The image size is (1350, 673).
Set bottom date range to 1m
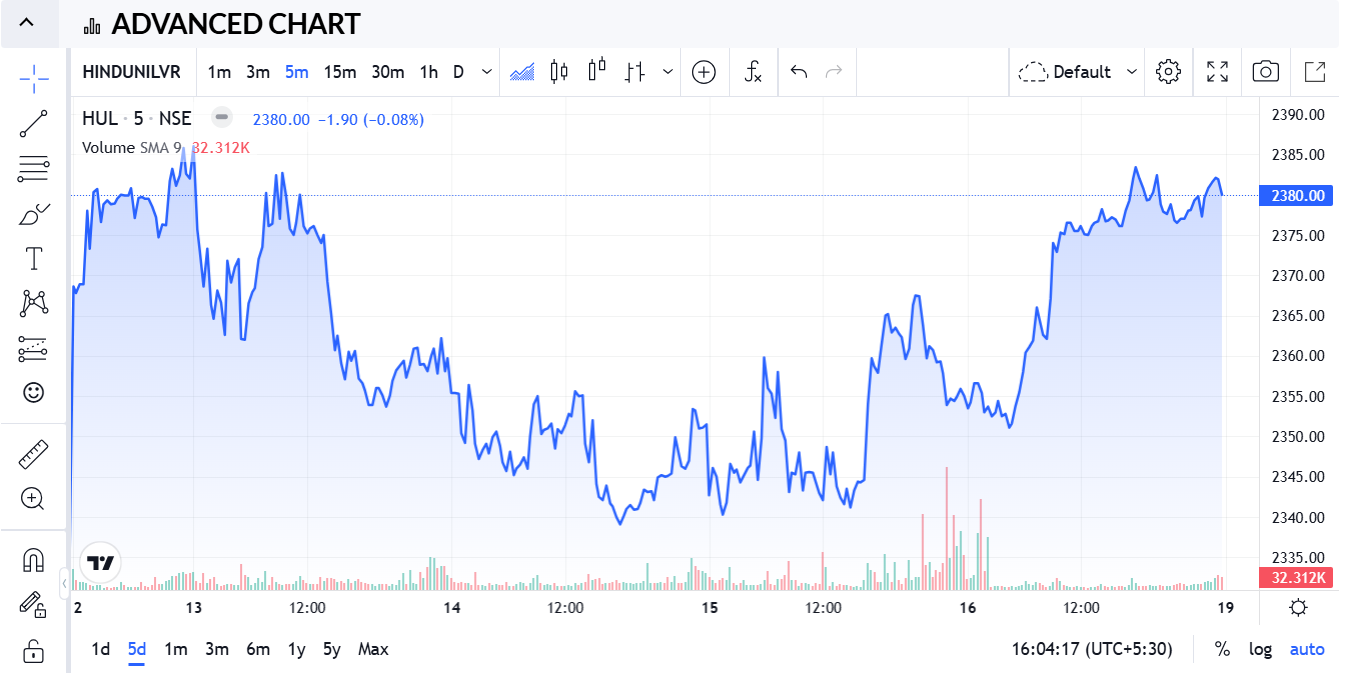pos(176,649)
